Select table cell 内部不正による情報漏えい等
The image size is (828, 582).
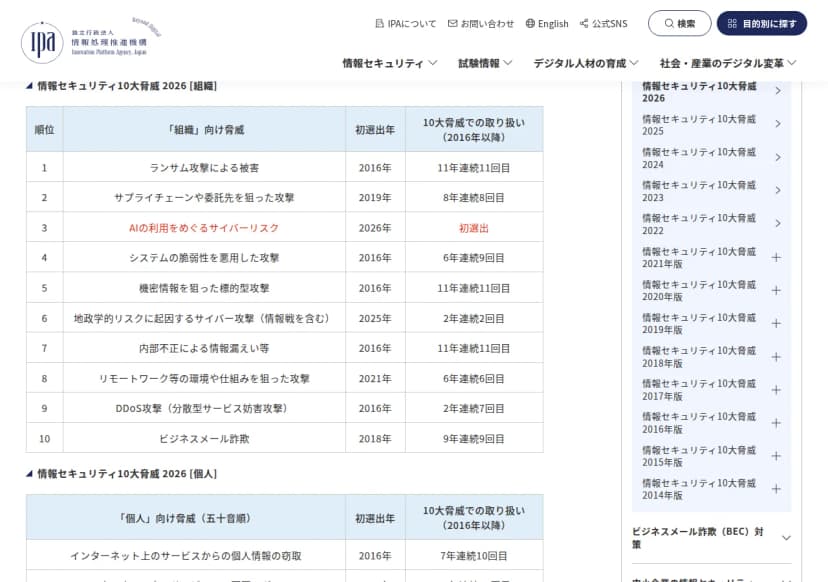(204, 349)
